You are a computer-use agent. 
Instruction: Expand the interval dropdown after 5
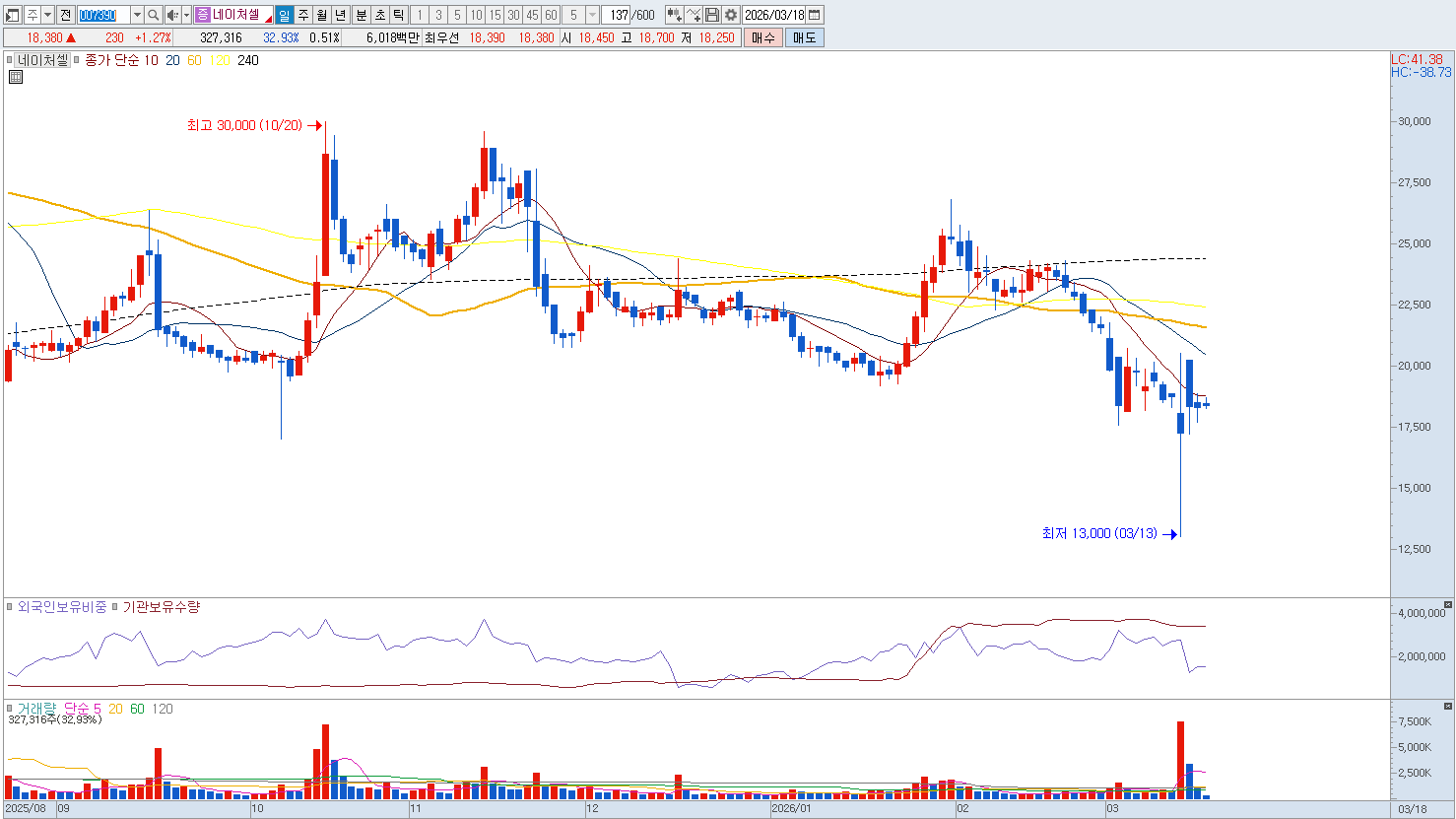592,15
